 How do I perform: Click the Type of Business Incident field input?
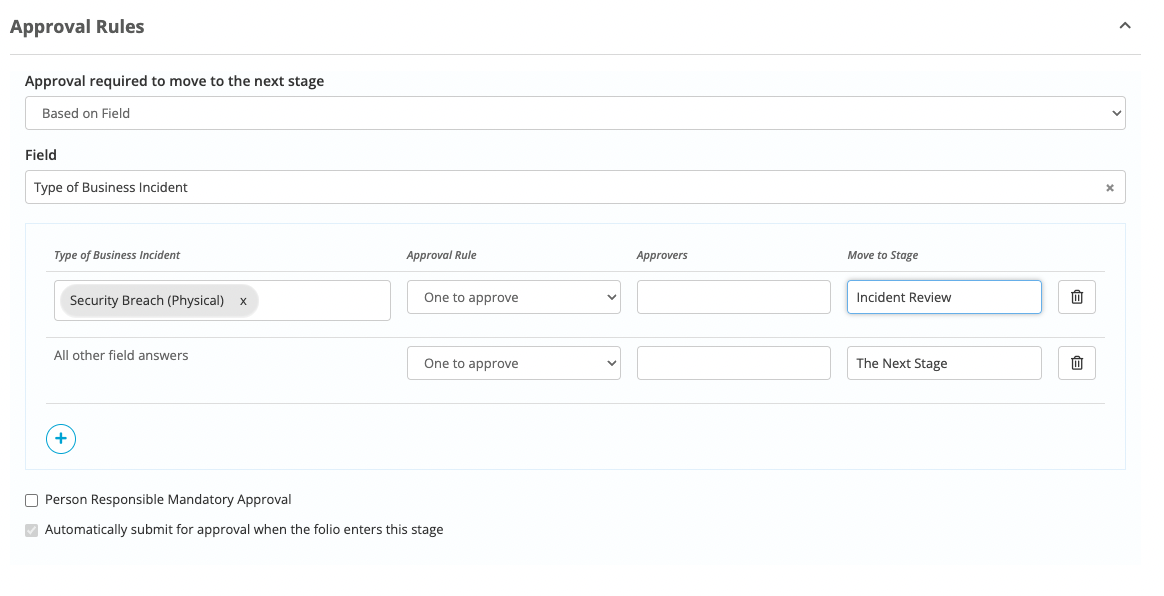click(x=575, y=187)
